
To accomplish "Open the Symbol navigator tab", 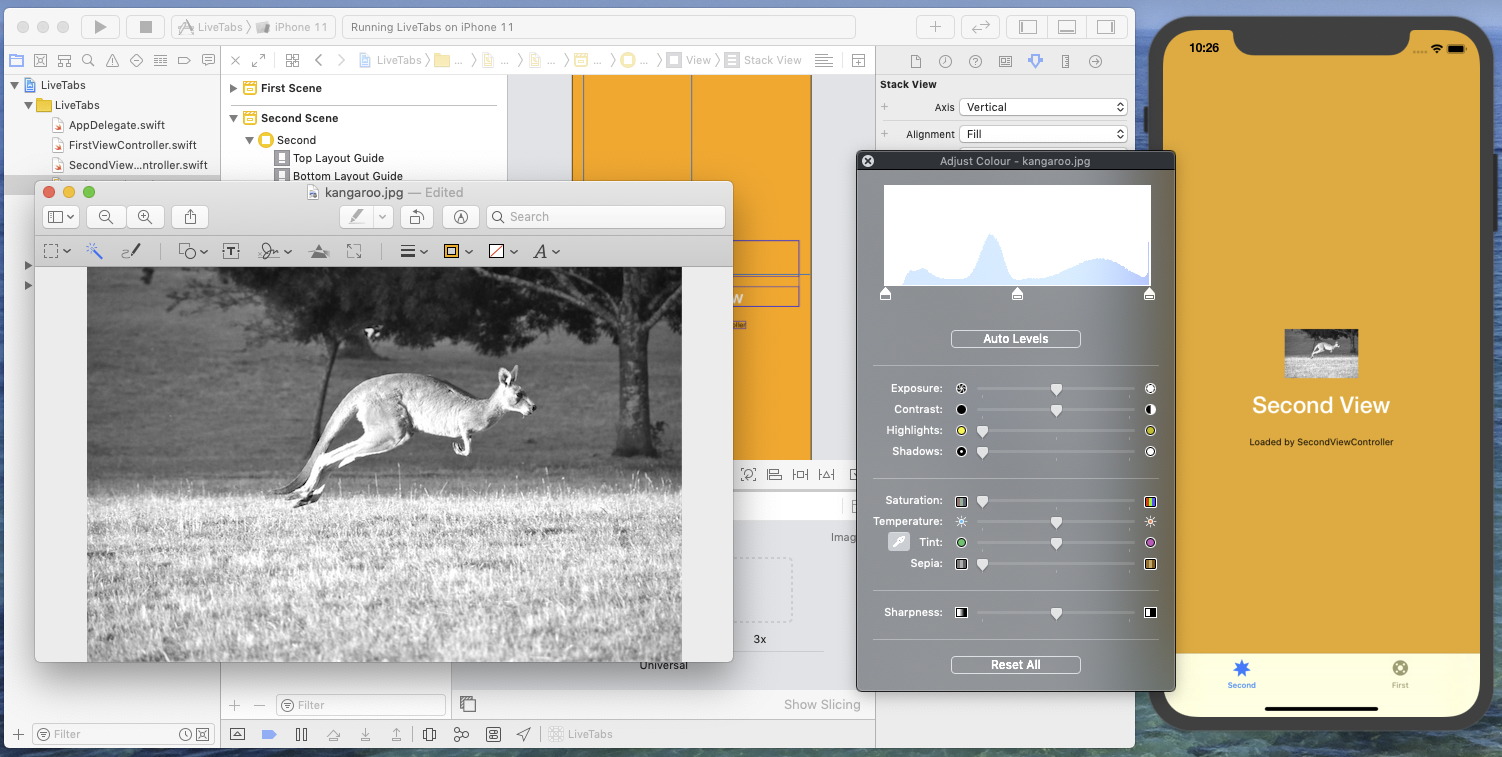I will pos(64,60).
